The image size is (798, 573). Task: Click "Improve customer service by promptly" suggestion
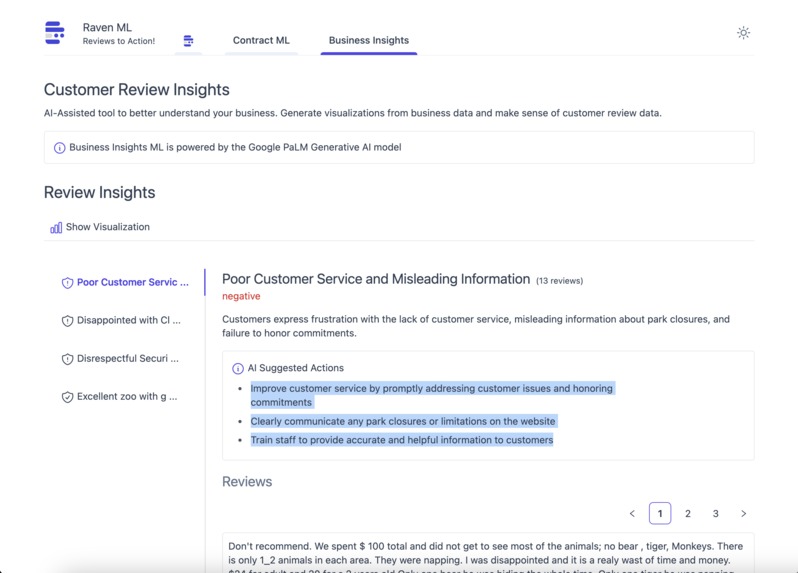click(x=432, y=395)
